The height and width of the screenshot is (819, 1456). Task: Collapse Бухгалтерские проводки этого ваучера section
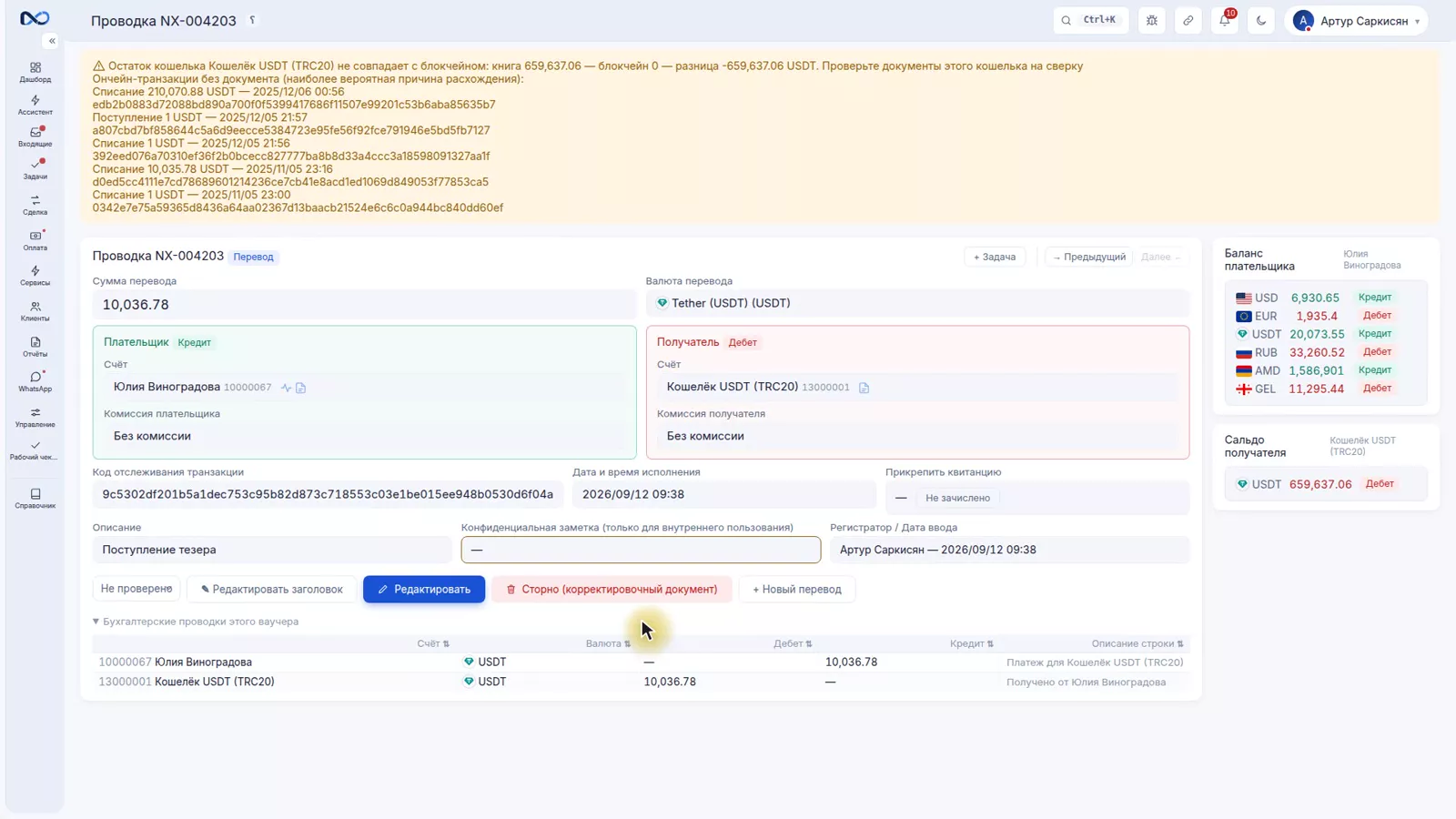coord(196,622)
